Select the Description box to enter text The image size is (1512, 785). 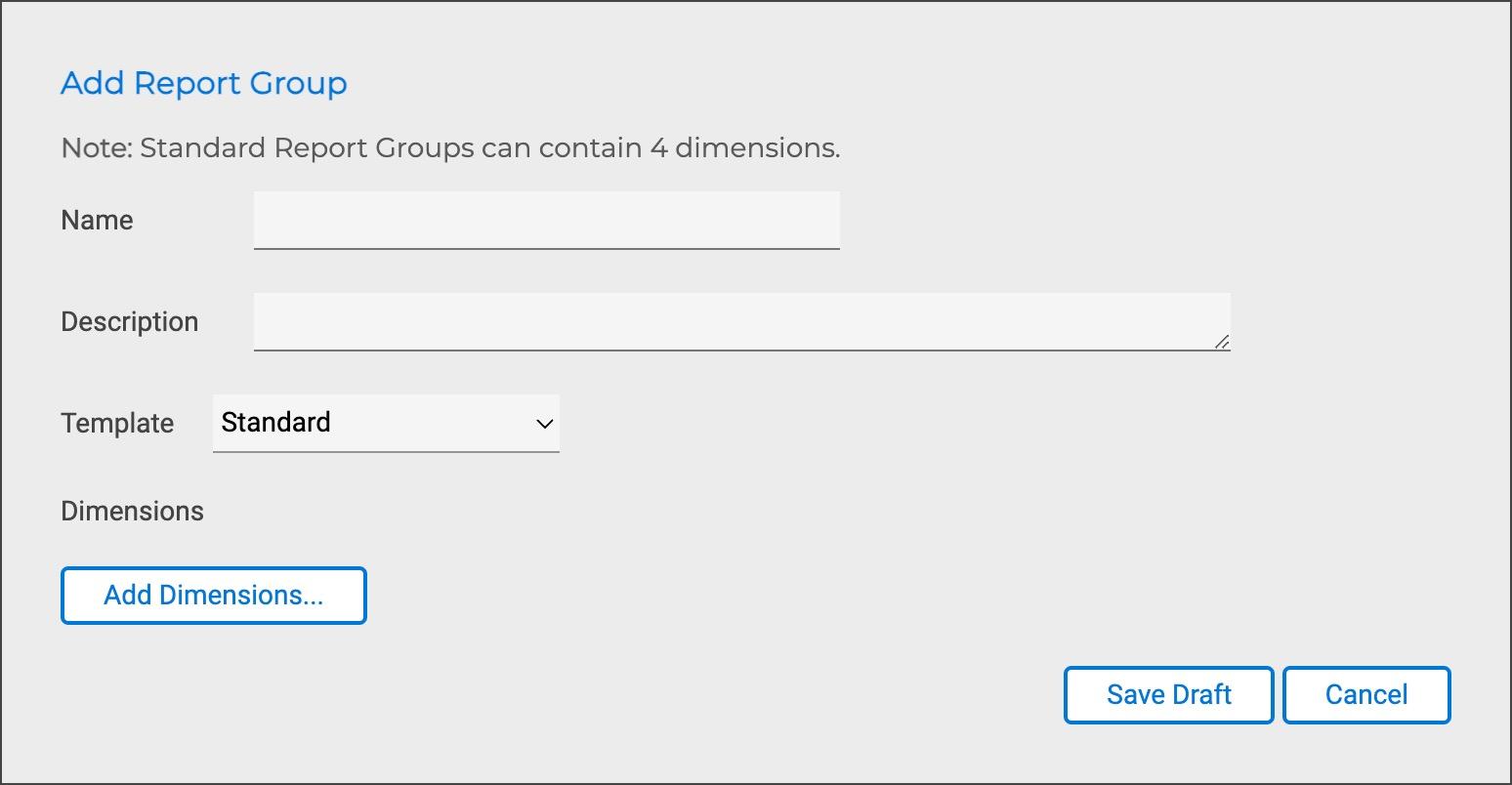coord(741,321)
